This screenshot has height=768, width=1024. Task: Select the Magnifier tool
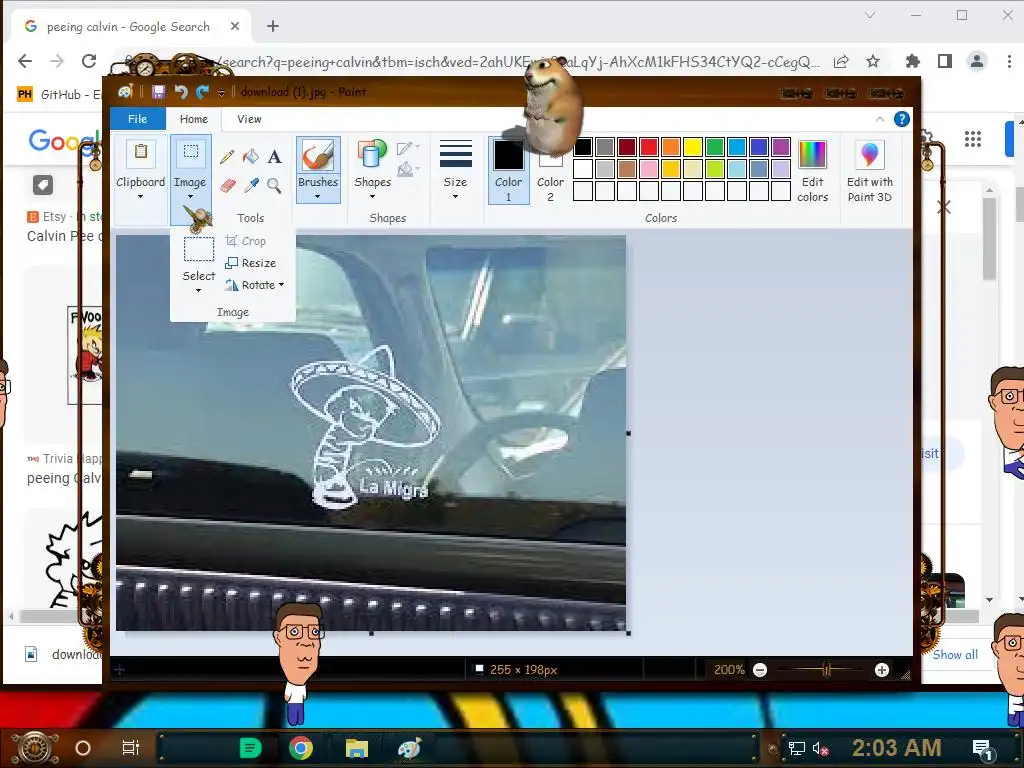(x=274, y=185)
